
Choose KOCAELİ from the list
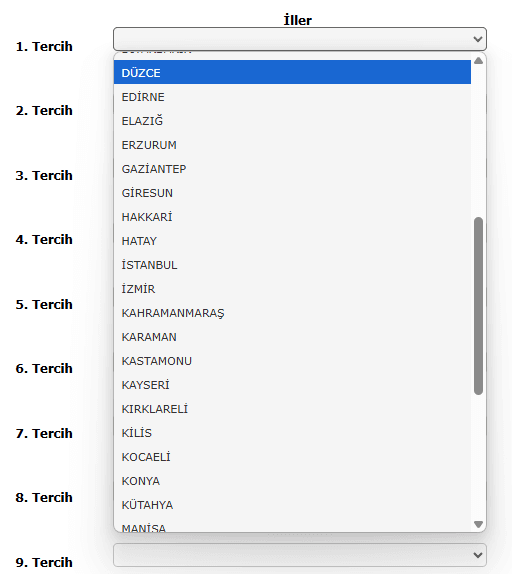[x=292, y=456]
